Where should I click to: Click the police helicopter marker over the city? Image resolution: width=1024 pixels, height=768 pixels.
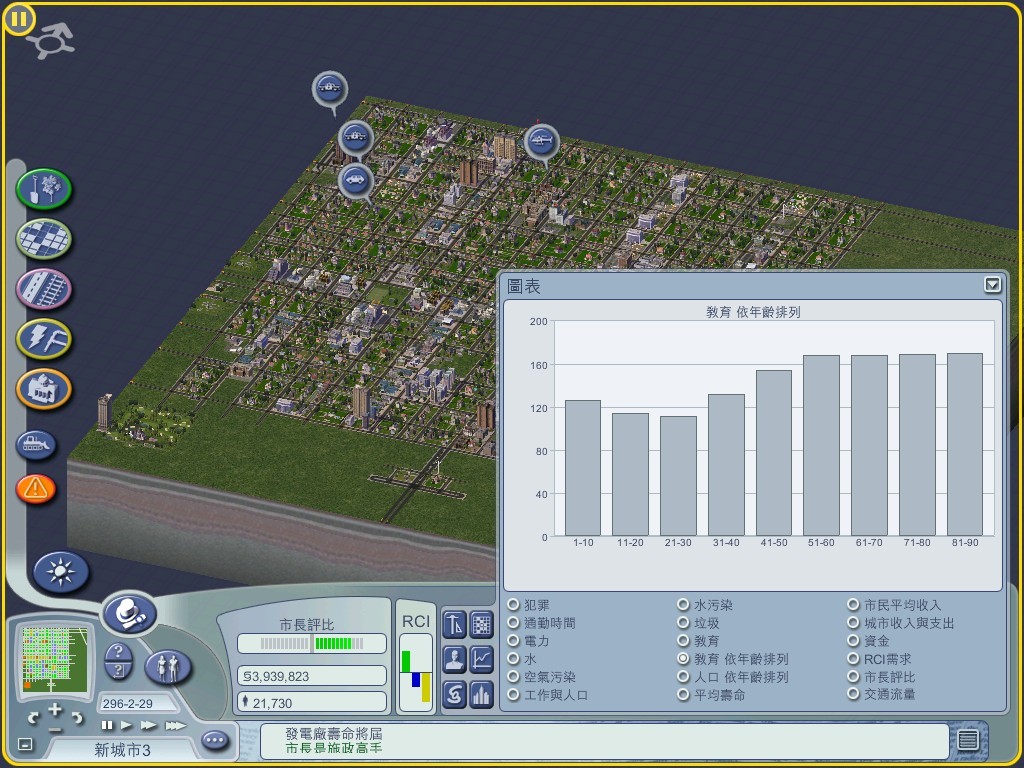(541, 141)
